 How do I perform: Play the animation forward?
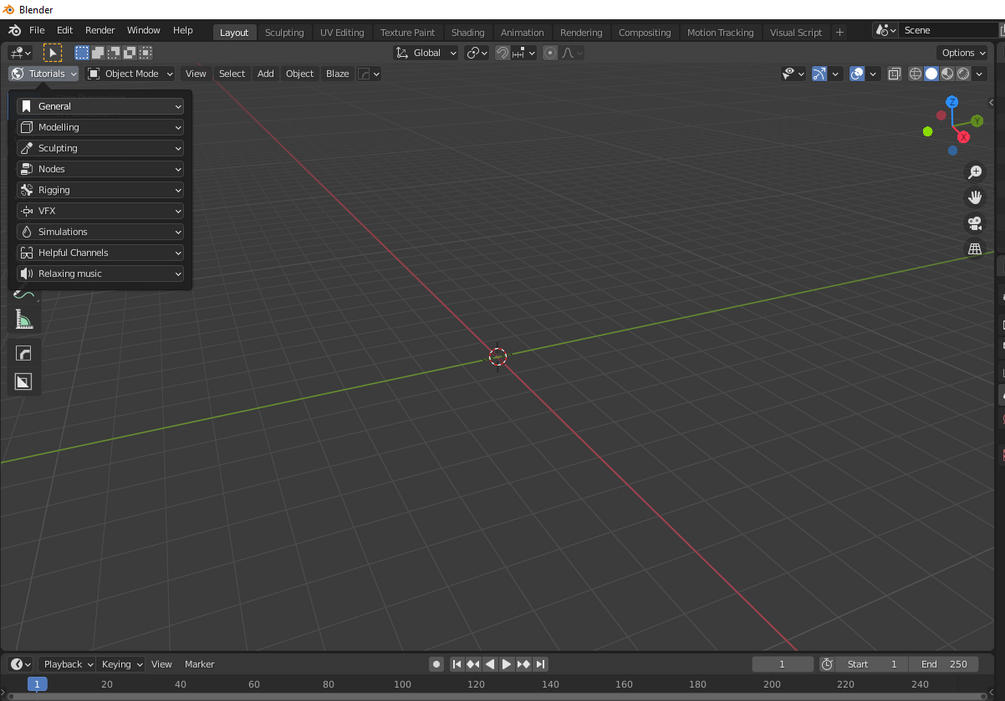tap(506, 664)
